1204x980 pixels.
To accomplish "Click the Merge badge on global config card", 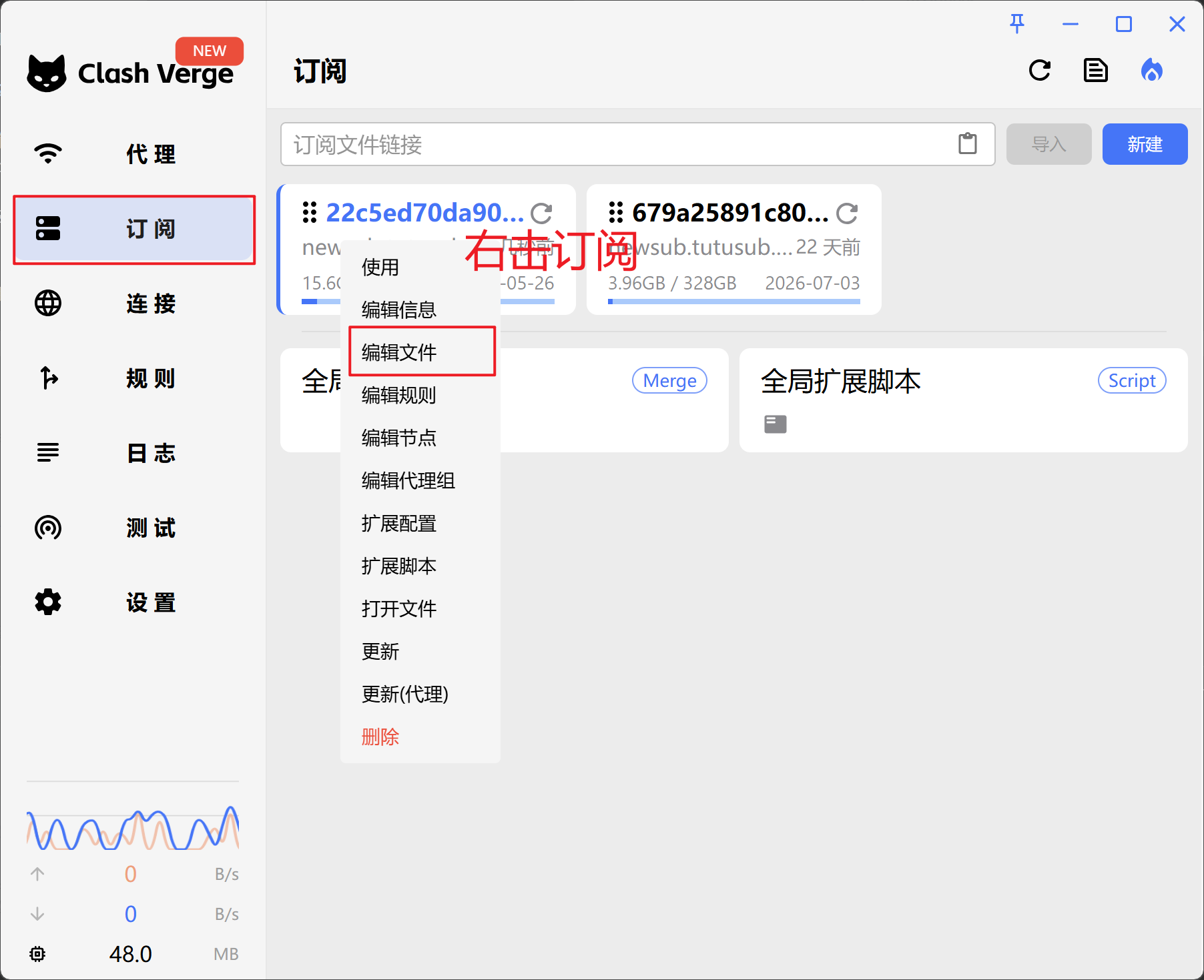I will [669, 380].
